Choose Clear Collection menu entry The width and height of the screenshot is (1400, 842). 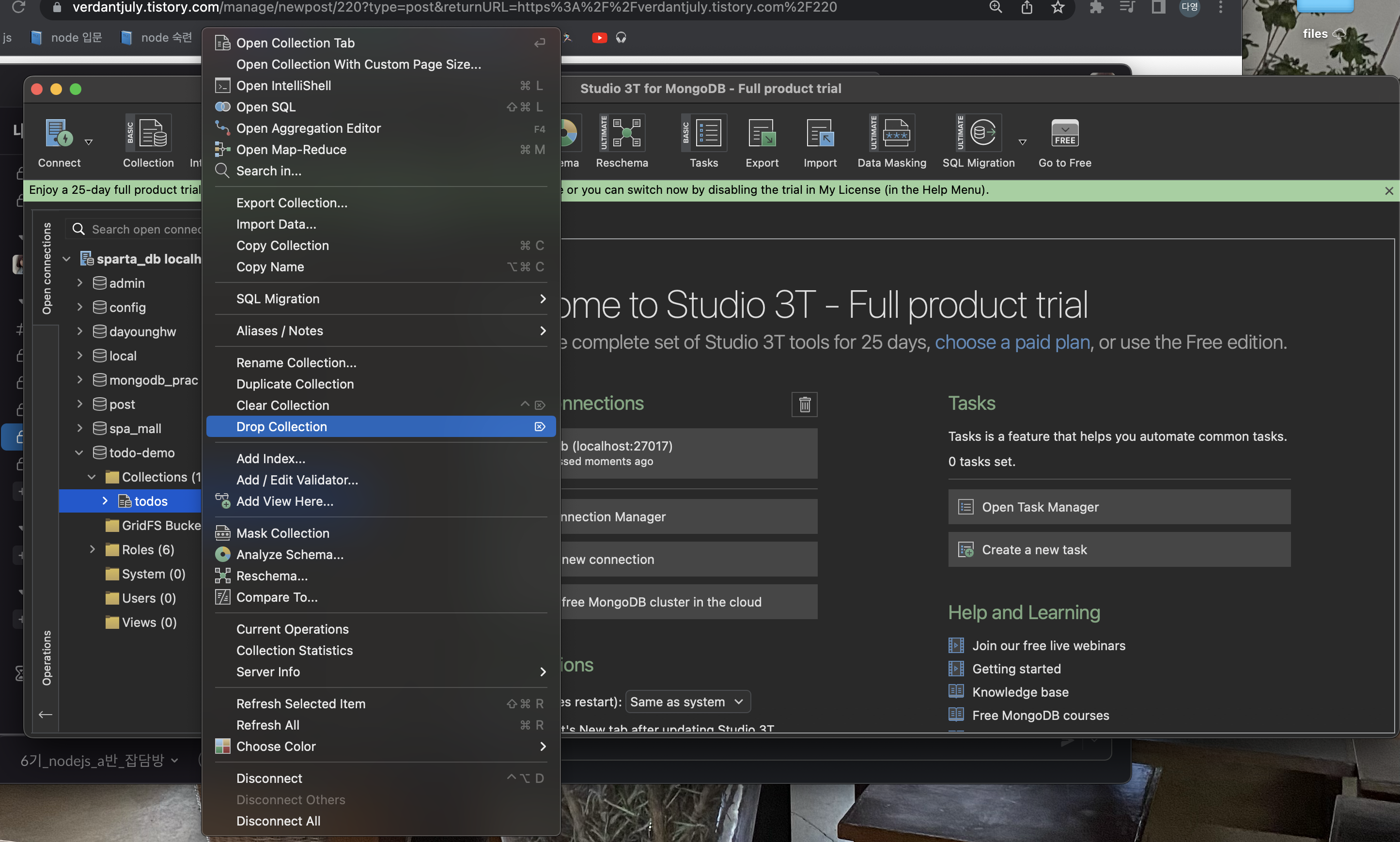click(381, 405)
